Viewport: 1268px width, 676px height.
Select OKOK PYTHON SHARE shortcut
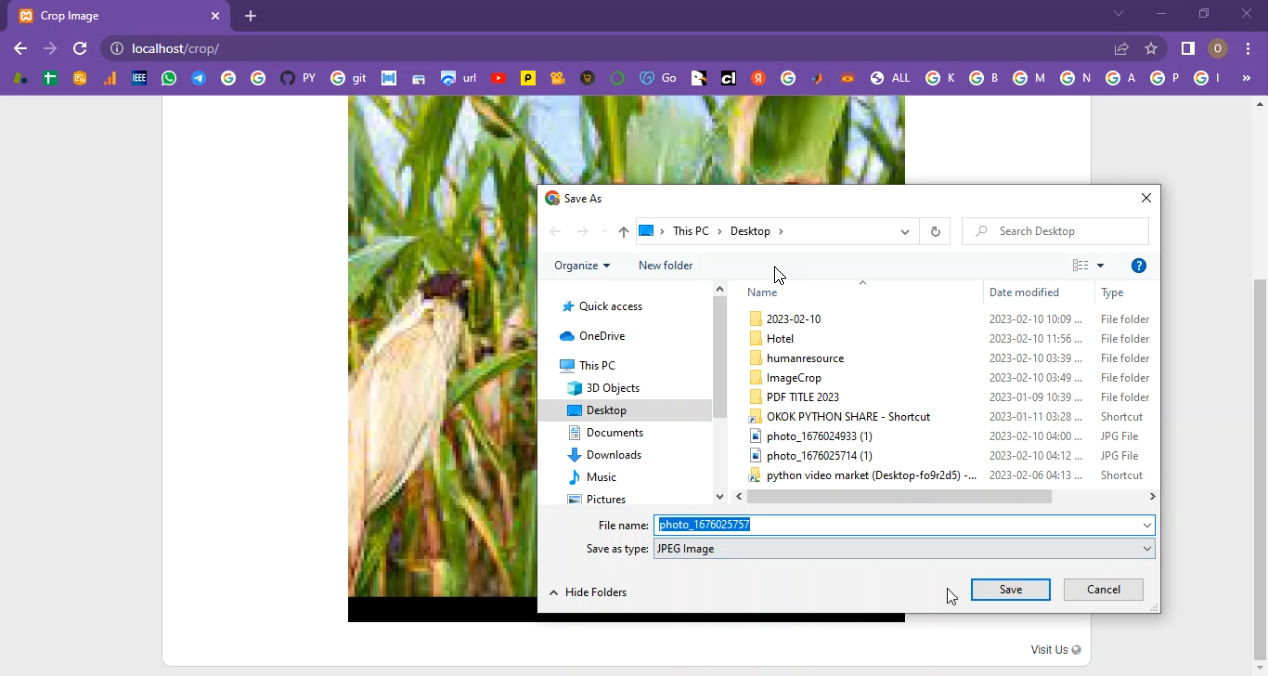[x=840, y=417]
